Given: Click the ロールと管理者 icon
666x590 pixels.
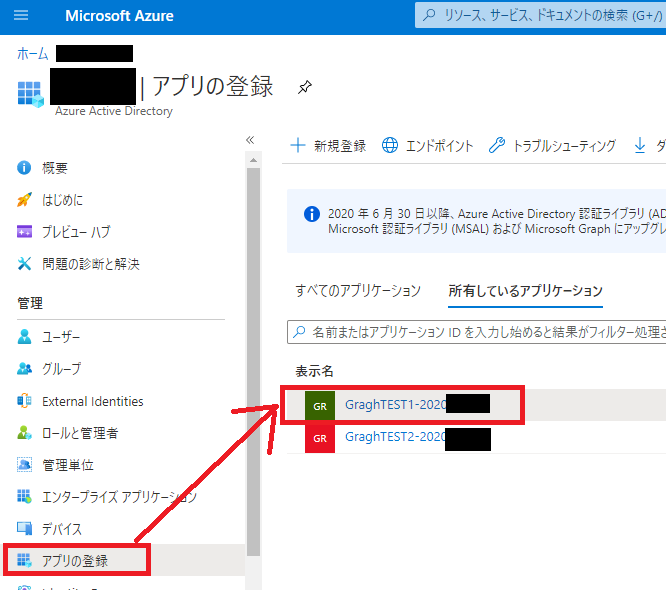Looking at the screenshot, I should point(24,433).
